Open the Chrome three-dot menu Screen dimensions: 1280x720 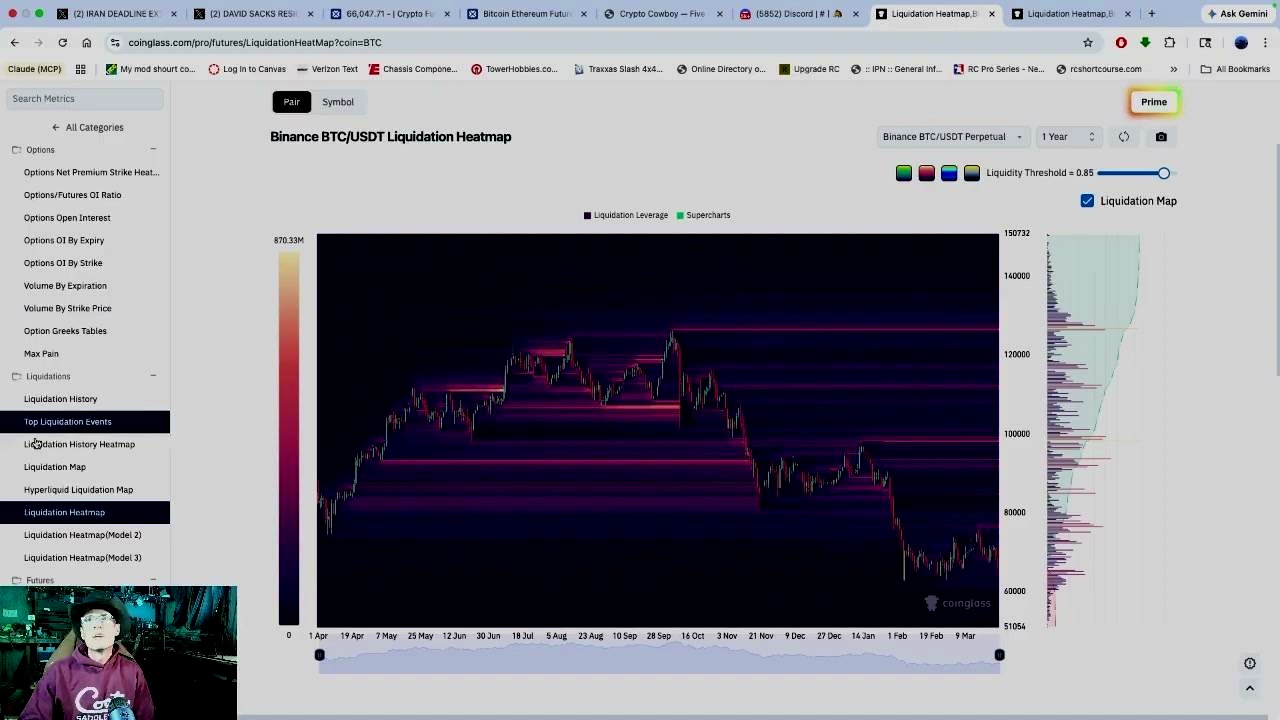pyautogui.click(x=1265, y=43)
